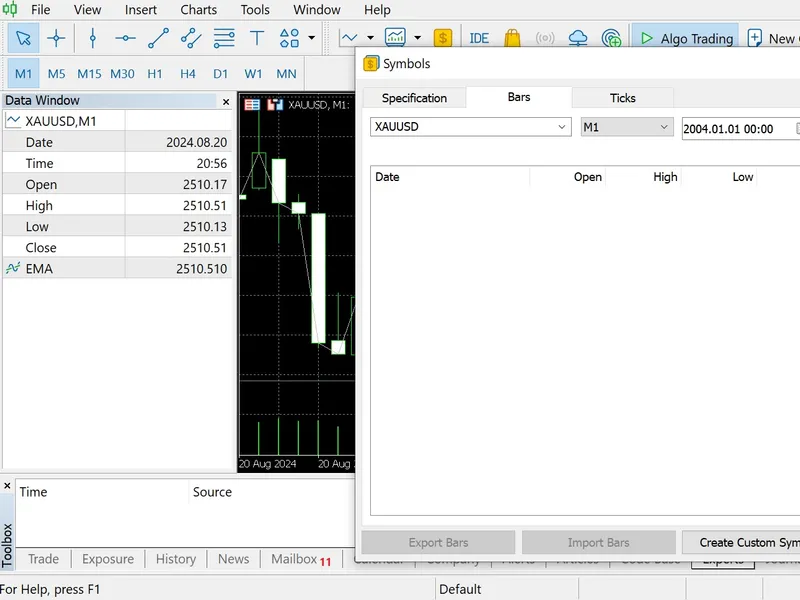Open the M1 timeframe dropdown in Symbols
800x600 pixels.
click(x=627, y=127)
